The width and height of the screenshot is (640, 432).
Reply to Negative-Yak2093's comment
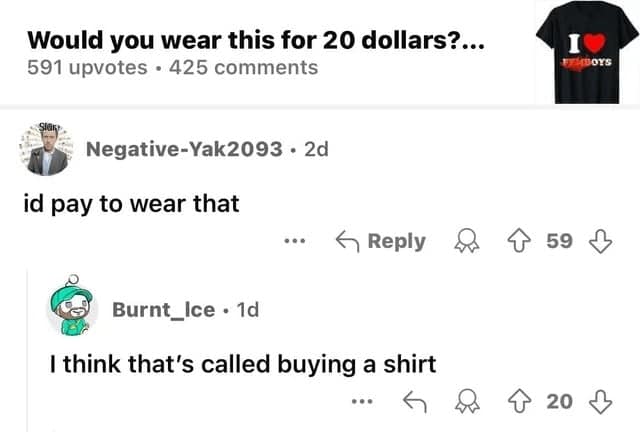point(380,241)
